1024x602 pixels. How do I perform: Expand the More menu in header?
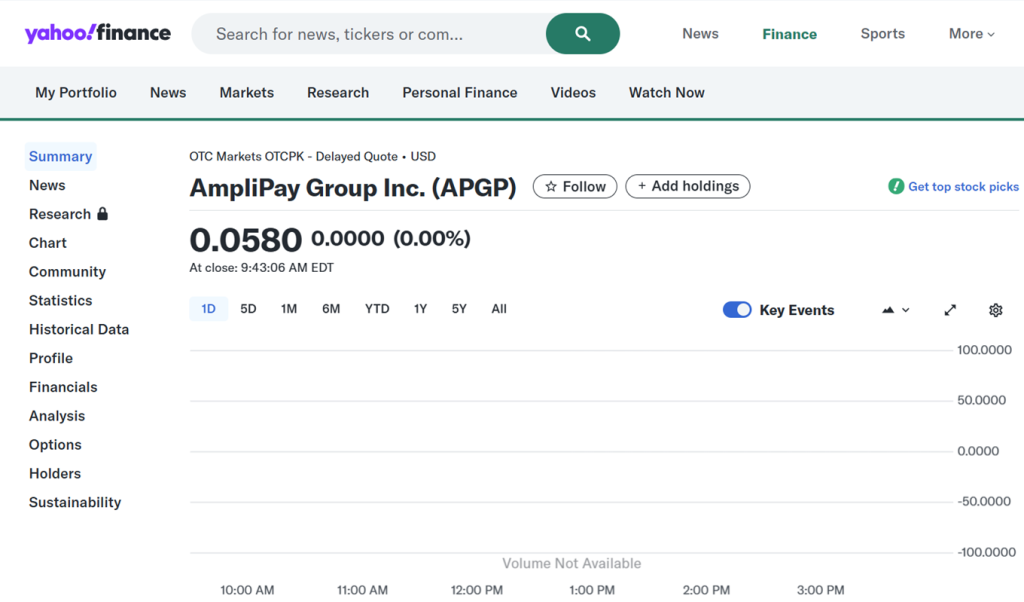(972, 34)
